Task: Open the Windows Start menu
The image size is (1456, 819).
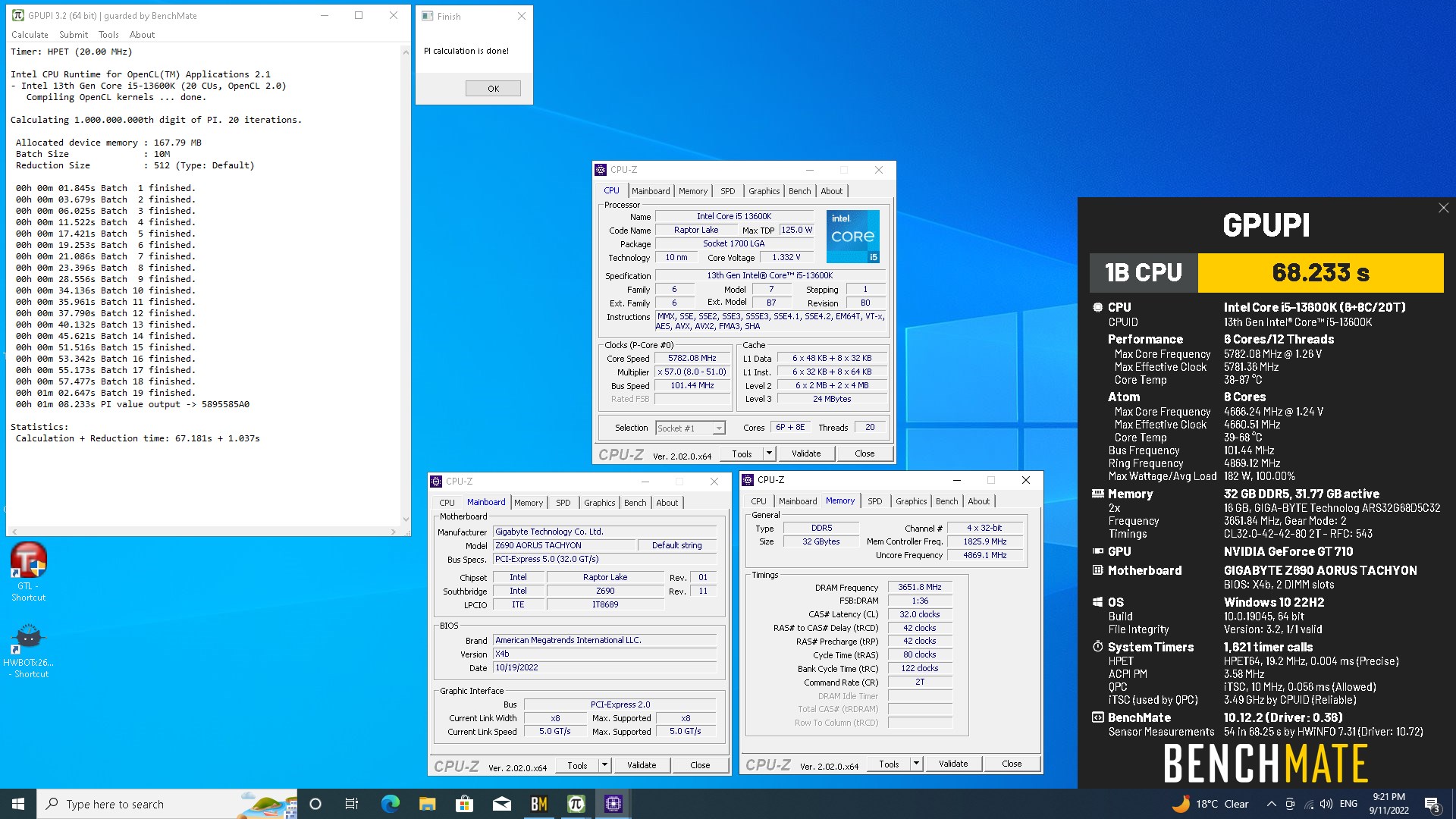Action: [x=18, y=804]
